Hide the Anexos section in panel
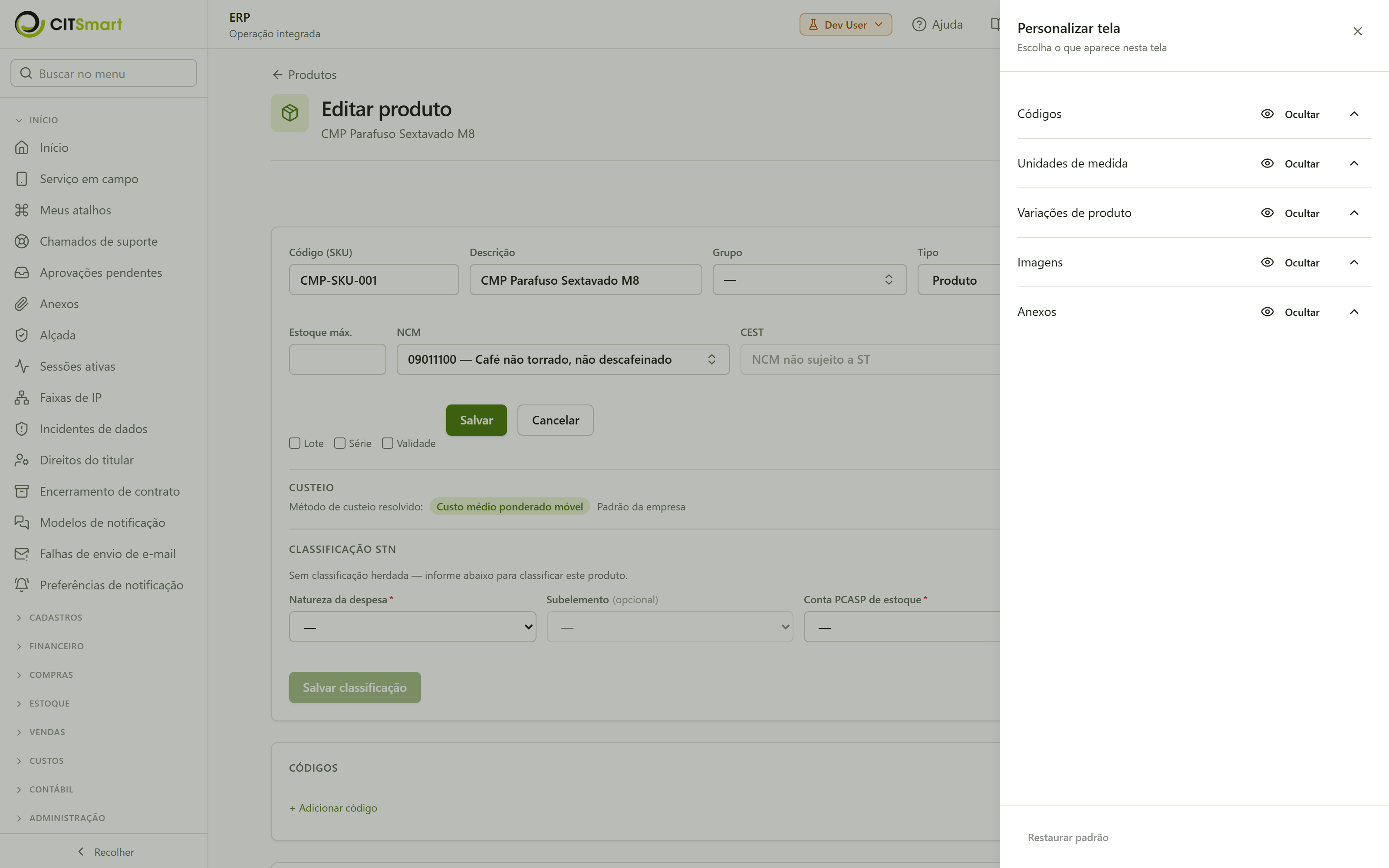 [1290, 312]
